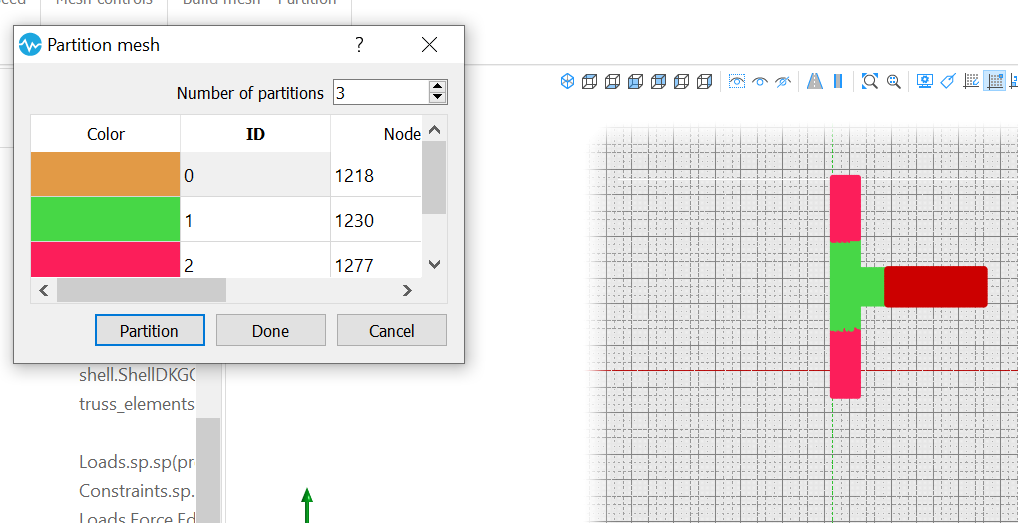Click the table's vertical scrollbar thumb
This screenshot has height=523, width=1018.
pyautogui.click(x=434, y=177)
